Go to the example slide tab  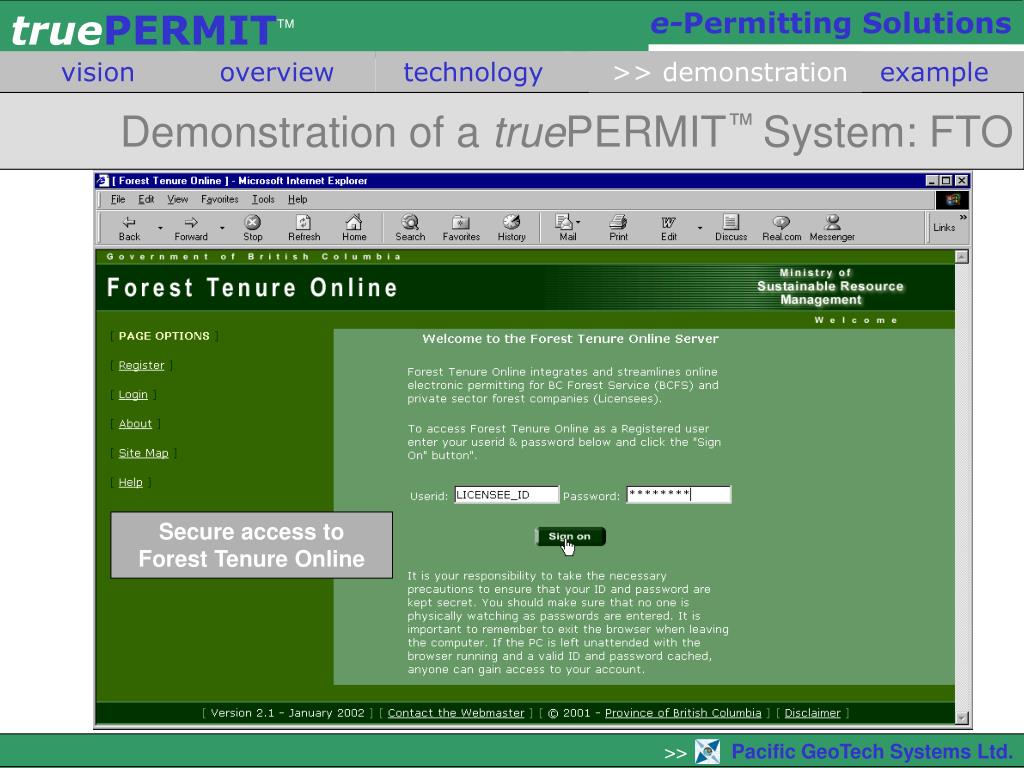[x=934, y=72]
